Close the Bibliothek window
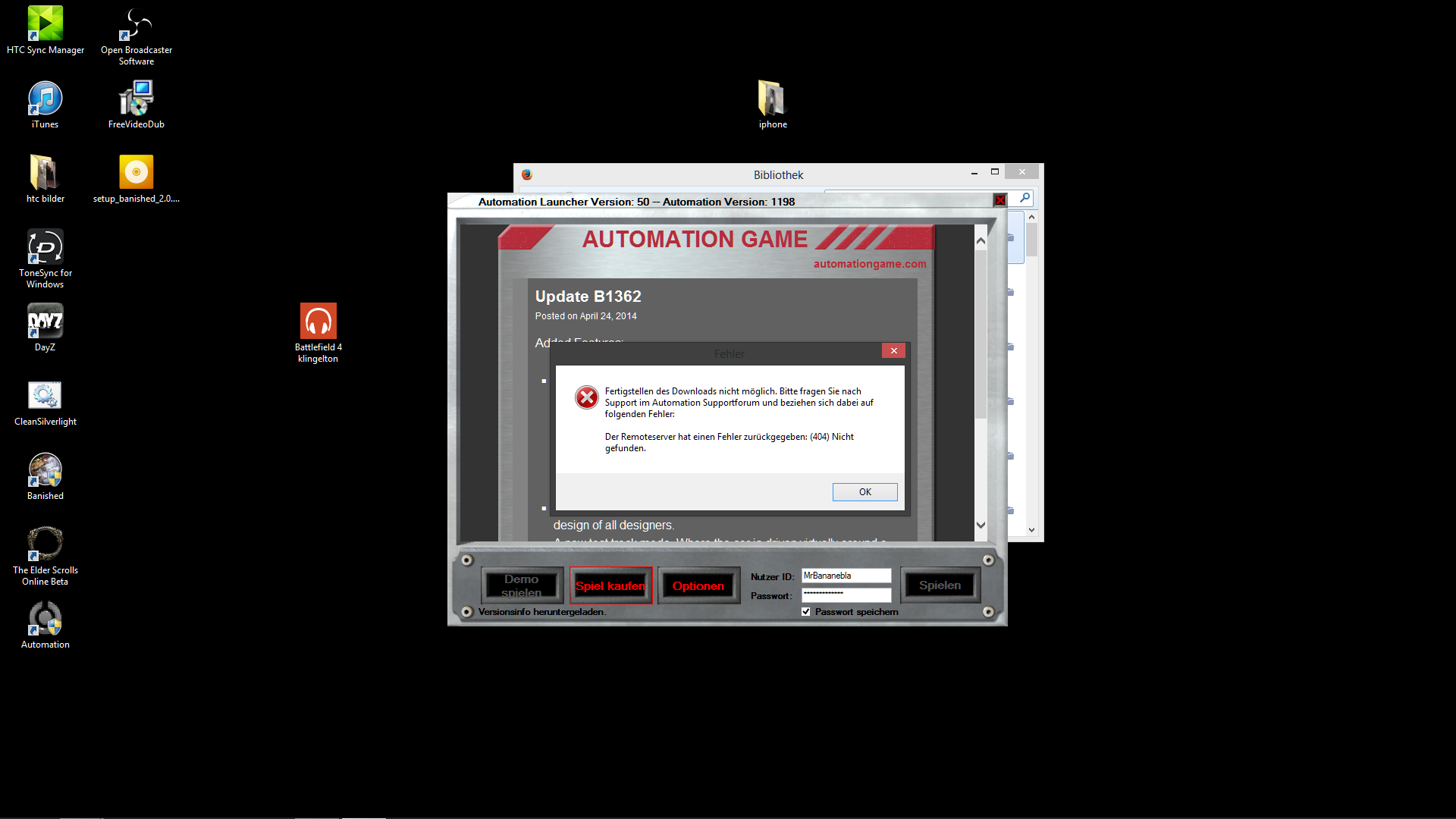 [x=1022, y=172]
